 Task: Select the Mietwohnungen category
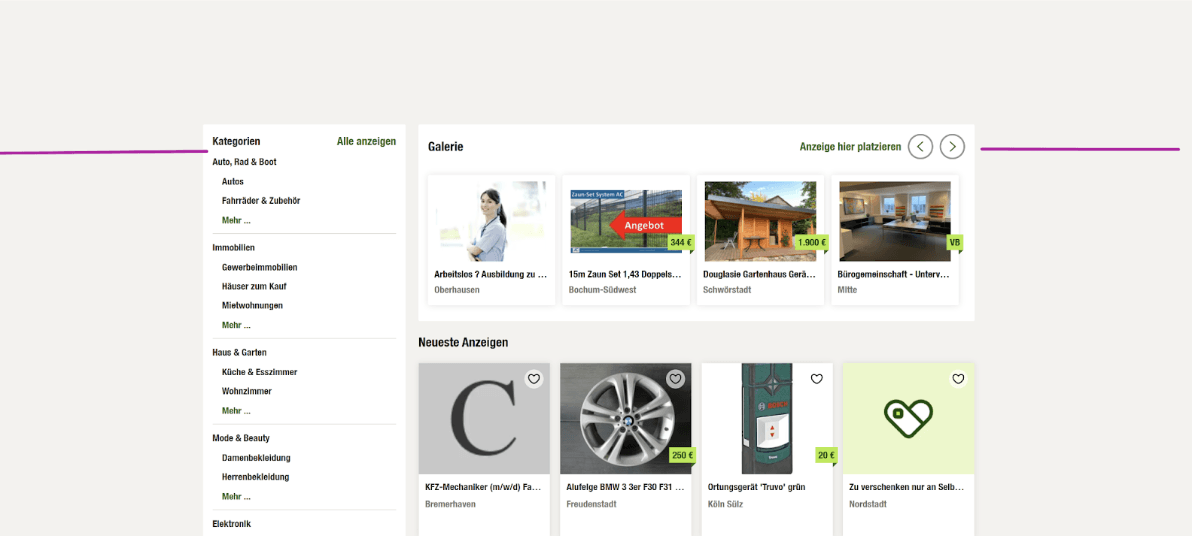coord(252,306)
